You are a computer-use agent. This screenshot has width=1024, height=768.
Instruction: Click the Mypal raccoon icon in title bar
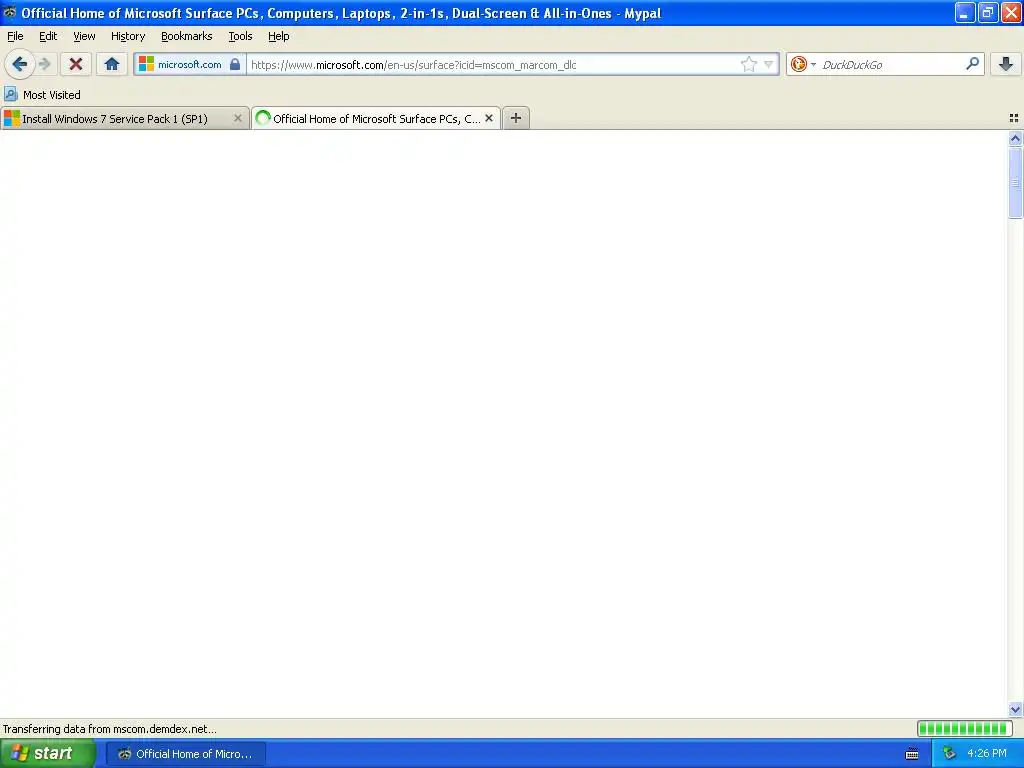[x=10, y=12]
